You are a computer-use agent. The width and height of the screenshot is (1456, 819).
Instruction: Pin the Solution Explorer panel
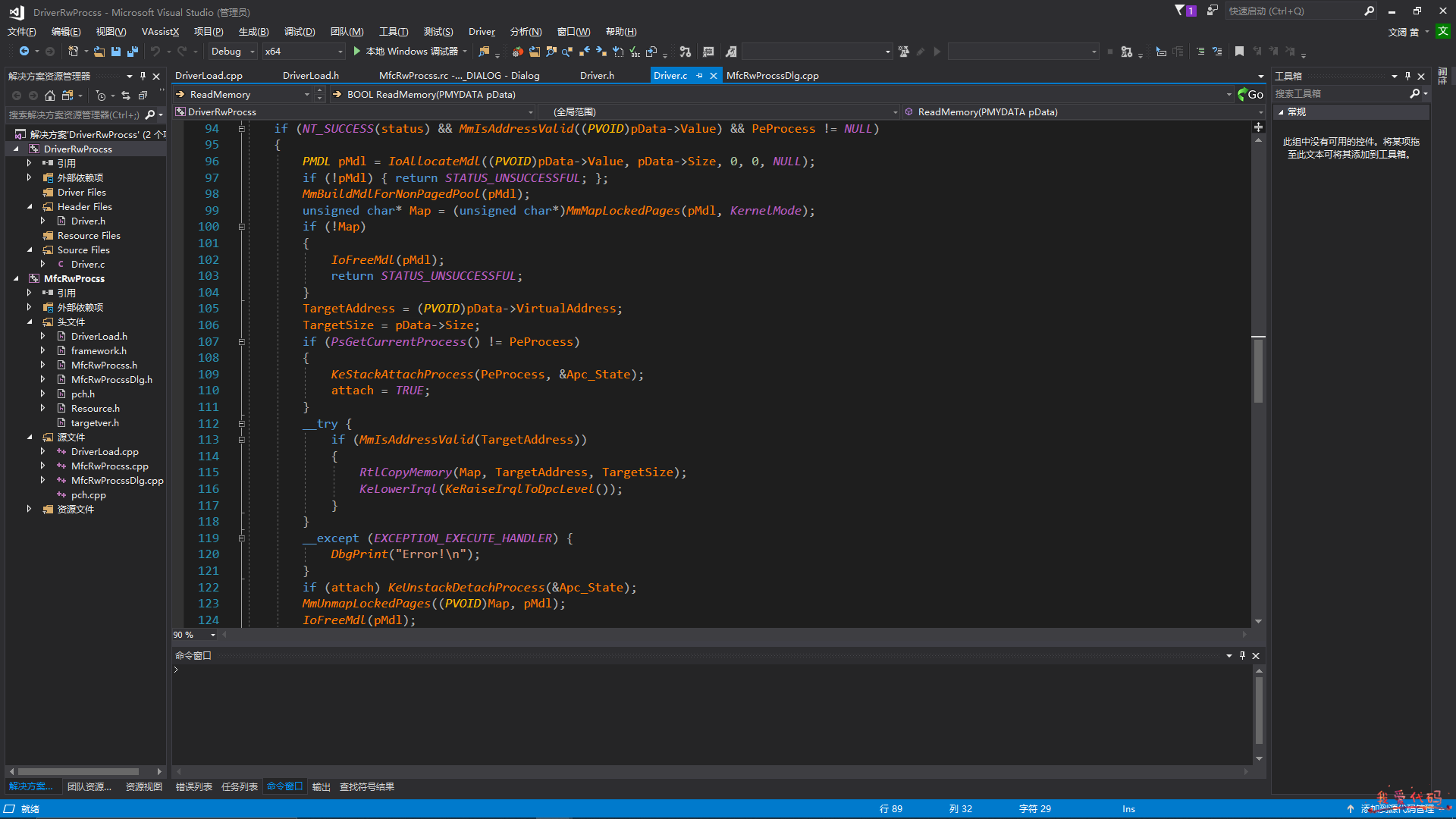pos(143,76)
